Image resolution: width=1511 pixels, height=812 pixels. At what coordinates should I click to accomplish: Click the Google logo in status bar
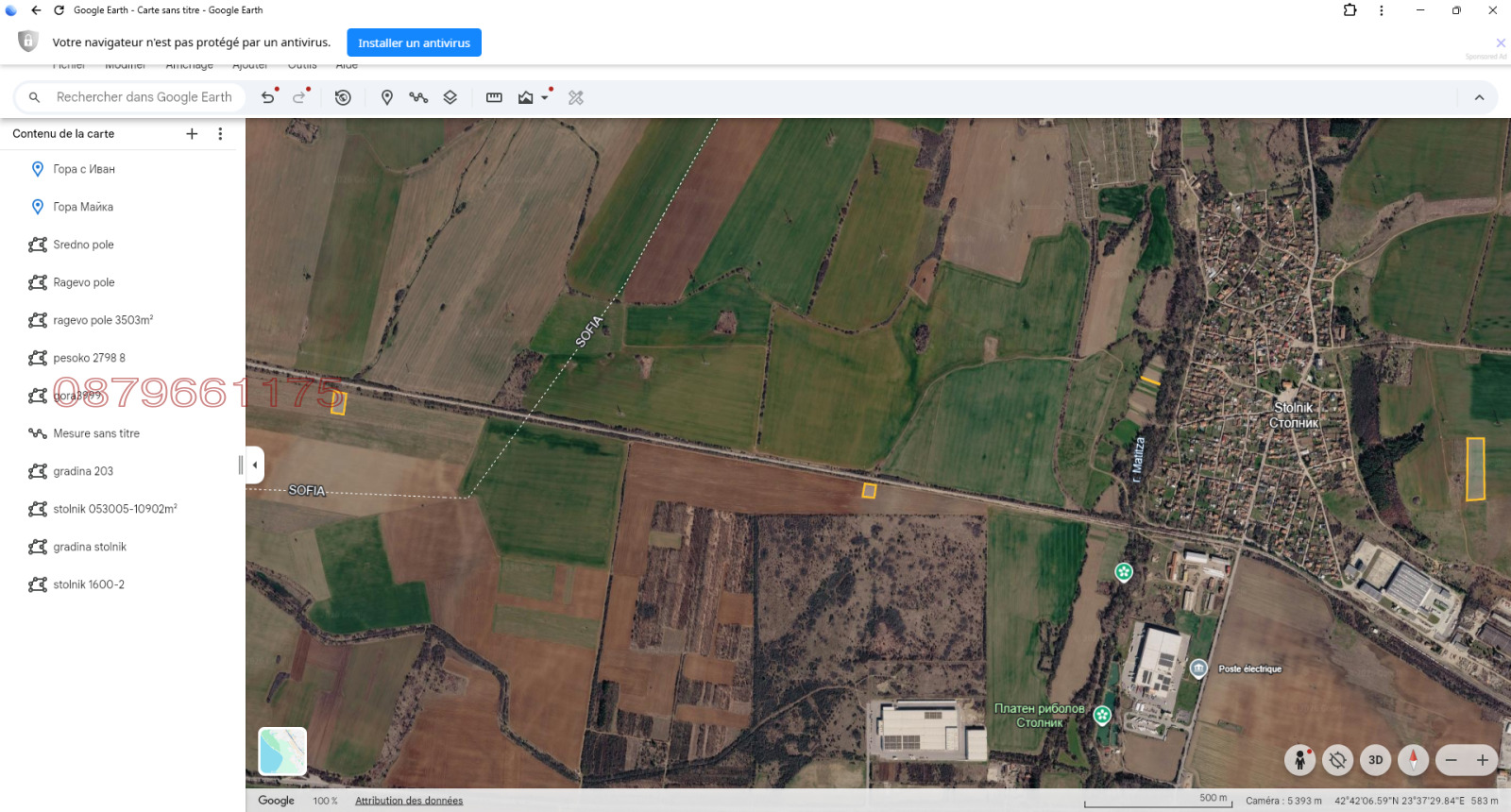click(x=277, y=801)
